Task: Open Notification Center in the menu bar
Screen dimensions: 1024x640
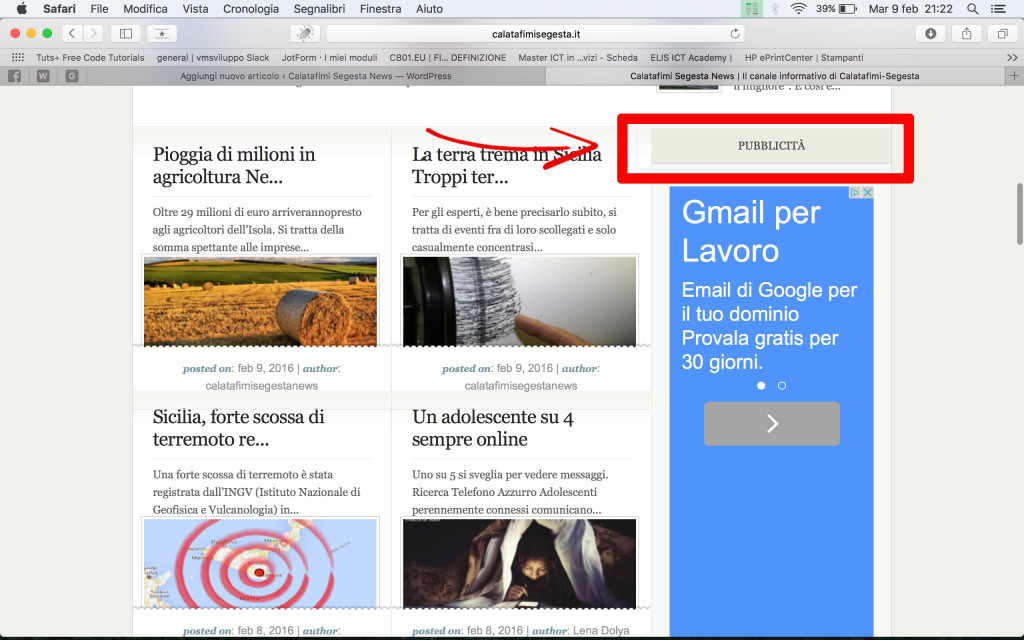Action: [x=999, y=8]
